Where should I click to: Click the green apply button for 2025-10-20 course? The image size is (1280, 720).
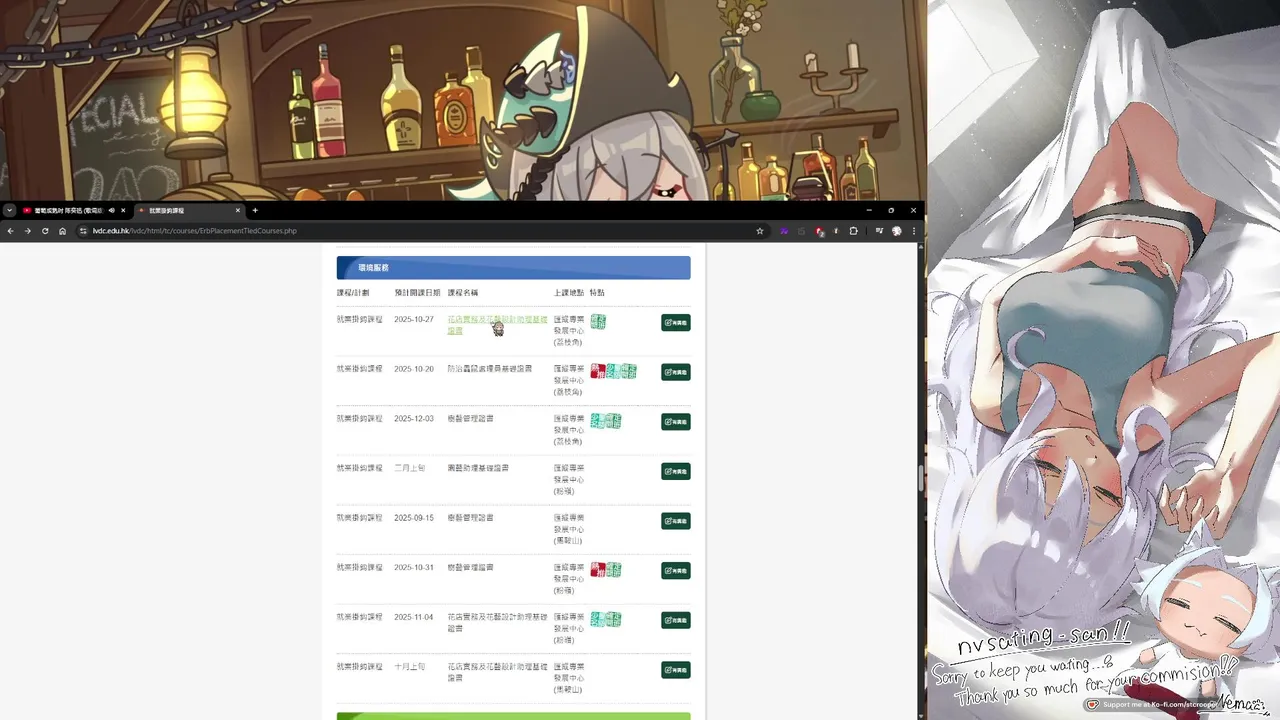click(x=676, y=372)
